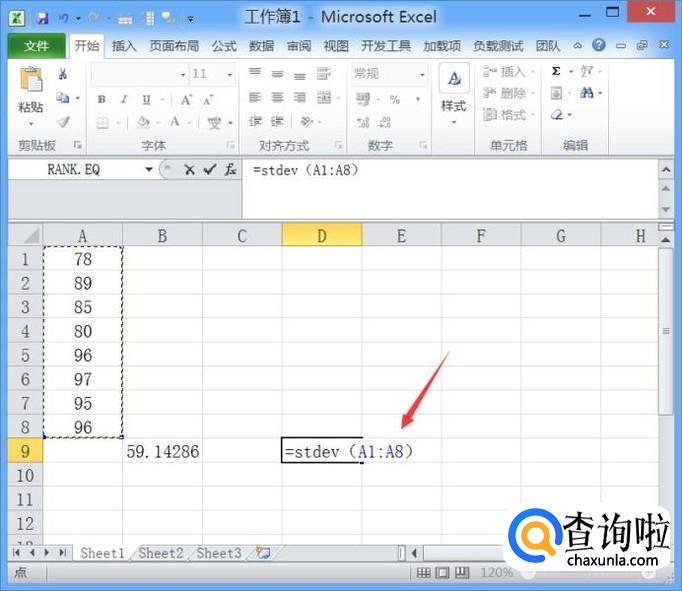The image size is (682, 591).
Task: Toggle Align Text Left
Action: 255,98
